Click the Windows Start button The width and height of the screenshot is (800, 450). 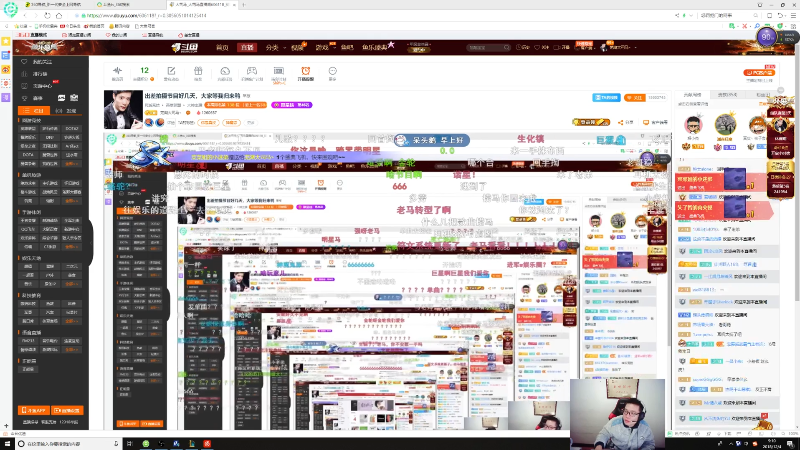[7, 444]
